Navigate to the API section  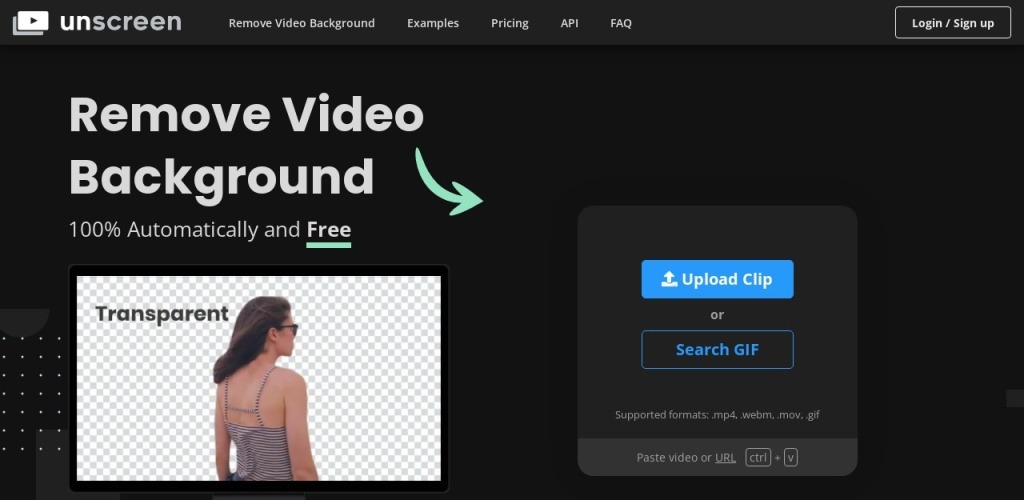(x=569, y=23)
